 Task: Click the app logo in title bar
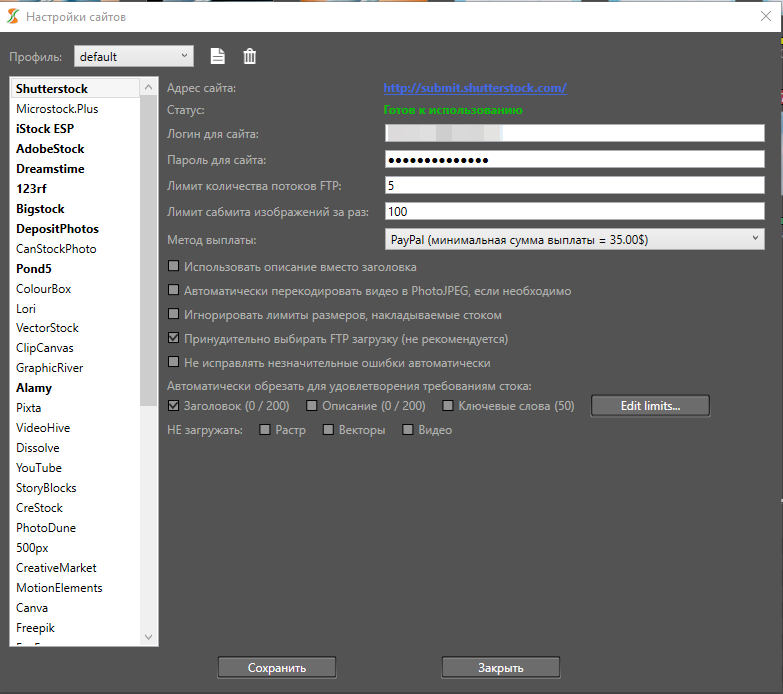point(13,16)
